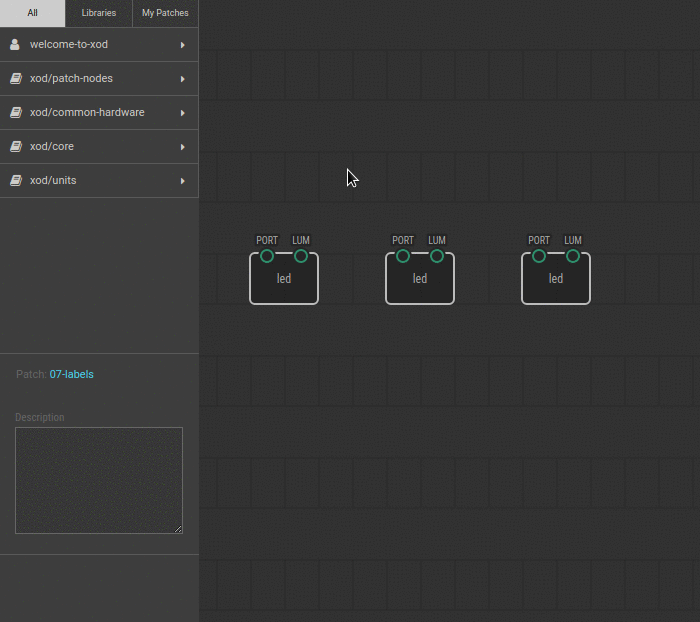This screenshot has height=622, width=700.
Task: Click LUM pin on the middle led node
Action: (437, 256)
